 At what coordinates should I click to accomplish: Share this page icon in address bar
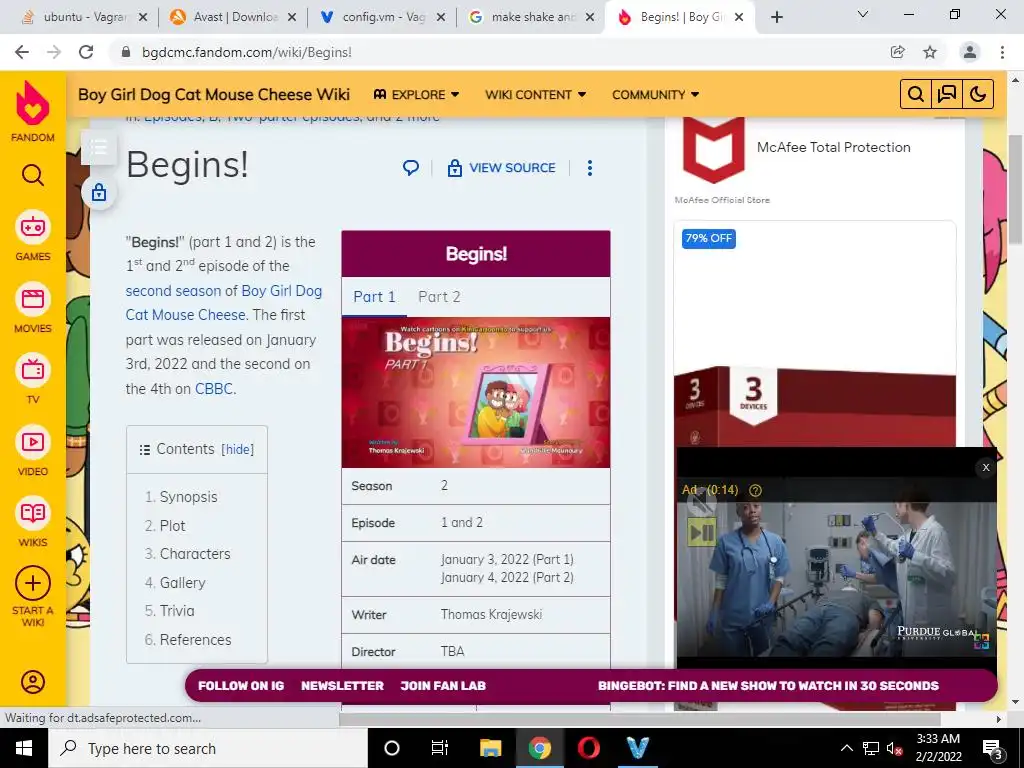[897, 52]
